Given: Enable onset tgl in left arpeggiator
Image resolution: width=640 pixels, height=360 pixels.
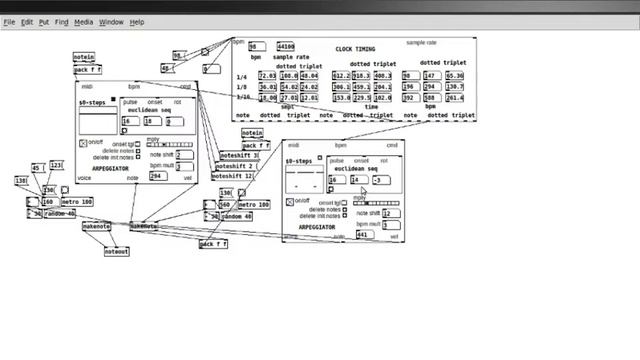Looking at the screenshot, I should pyautogui.click(x=138, y=144).
